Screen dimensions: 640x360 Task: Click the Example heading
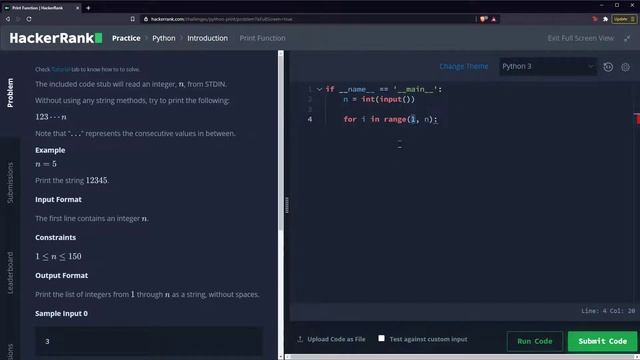point(50,150)
